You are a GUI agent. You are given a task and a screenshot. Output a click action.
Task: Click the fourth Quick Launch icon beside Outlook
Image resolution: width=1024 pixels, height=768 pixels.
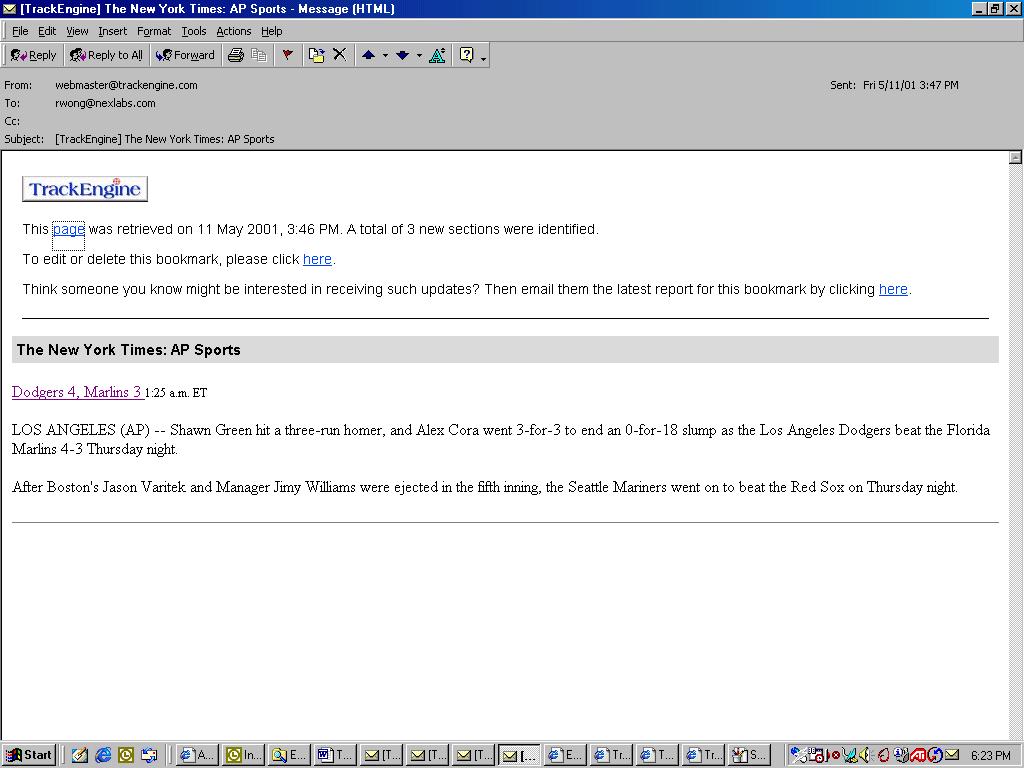point(149,755)
